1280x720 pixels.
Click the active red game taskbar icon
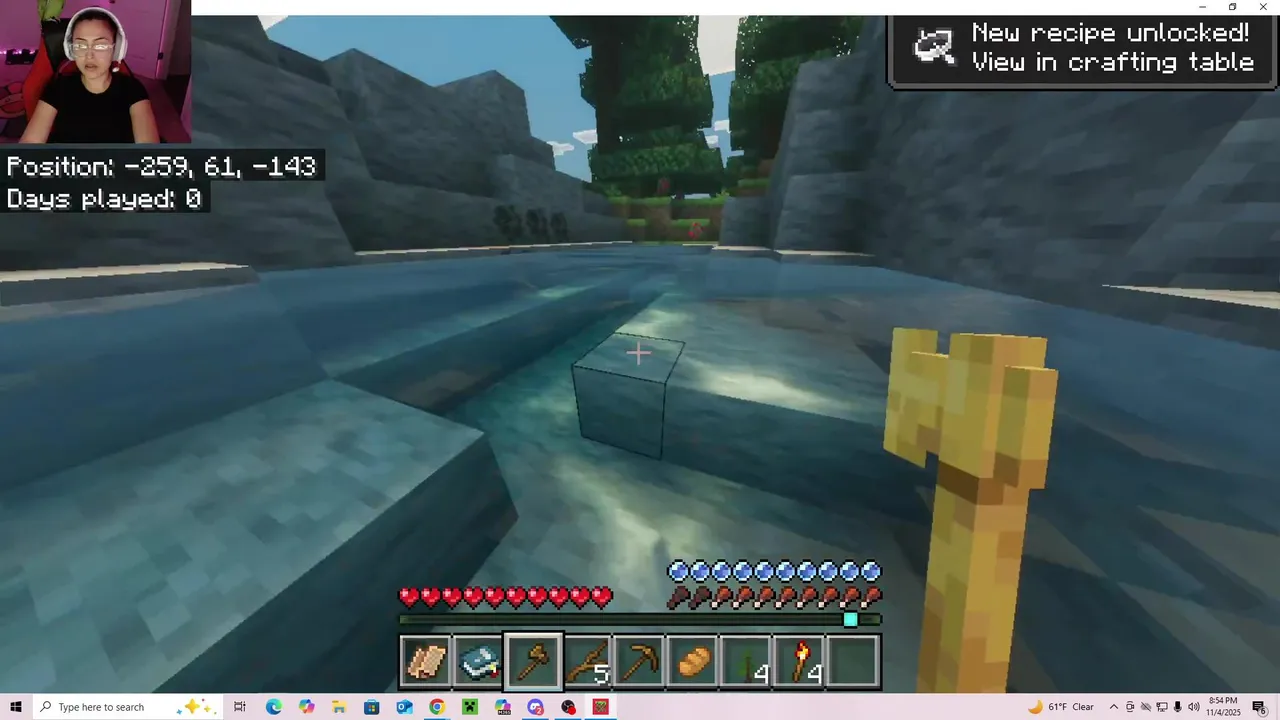point(601,707)
